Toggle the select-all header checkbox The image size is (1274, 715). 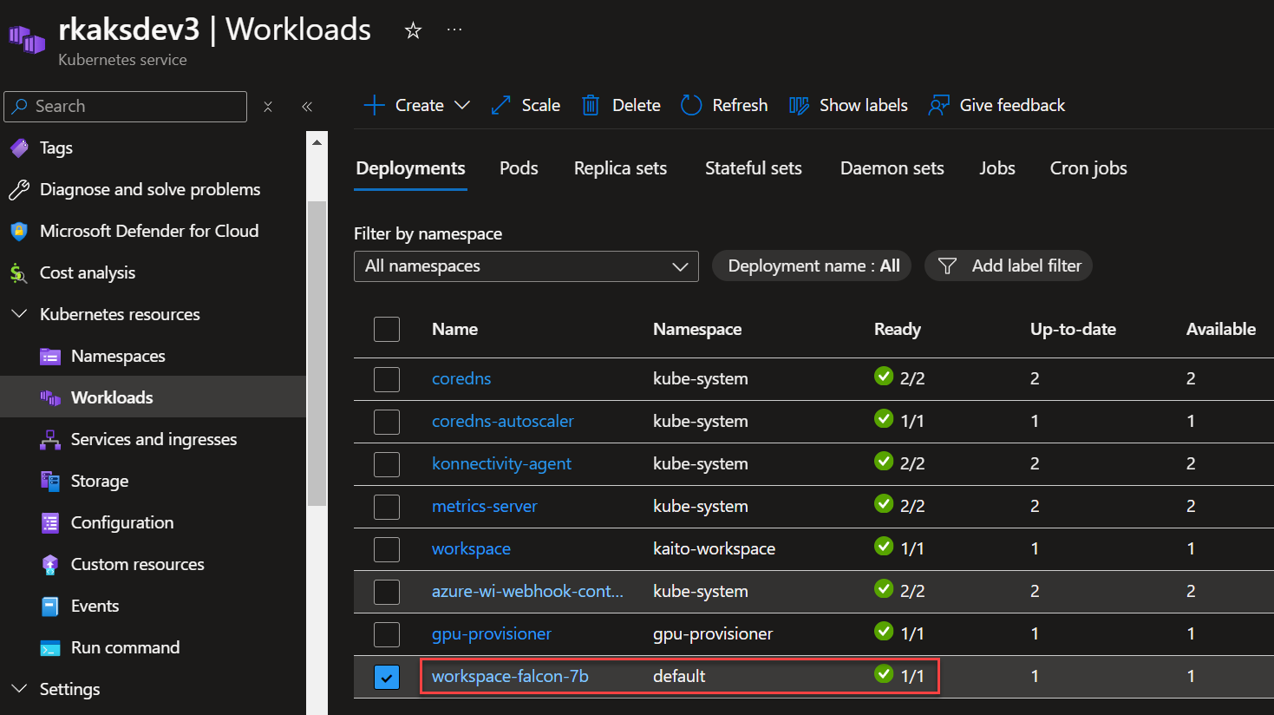pos(387,329)
